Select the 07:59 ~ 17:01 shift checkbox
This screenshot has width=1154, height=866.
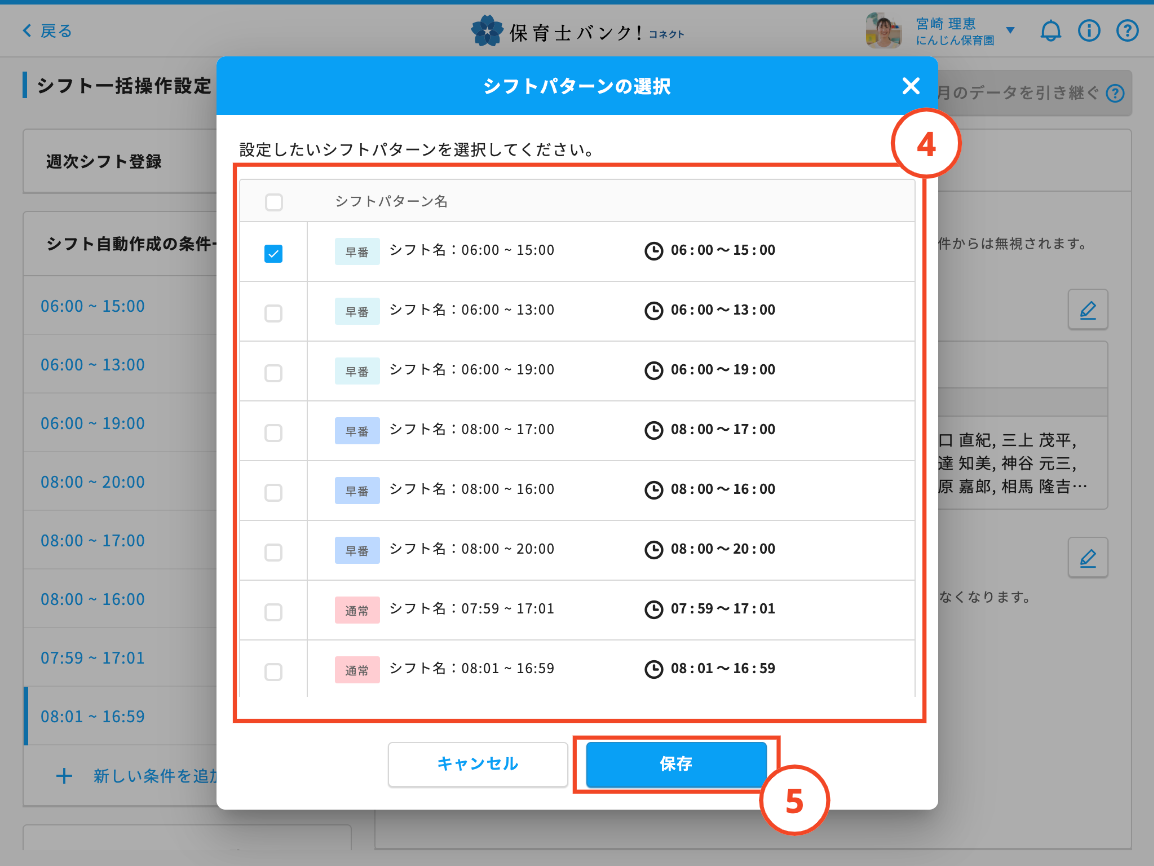coord(273,612)
